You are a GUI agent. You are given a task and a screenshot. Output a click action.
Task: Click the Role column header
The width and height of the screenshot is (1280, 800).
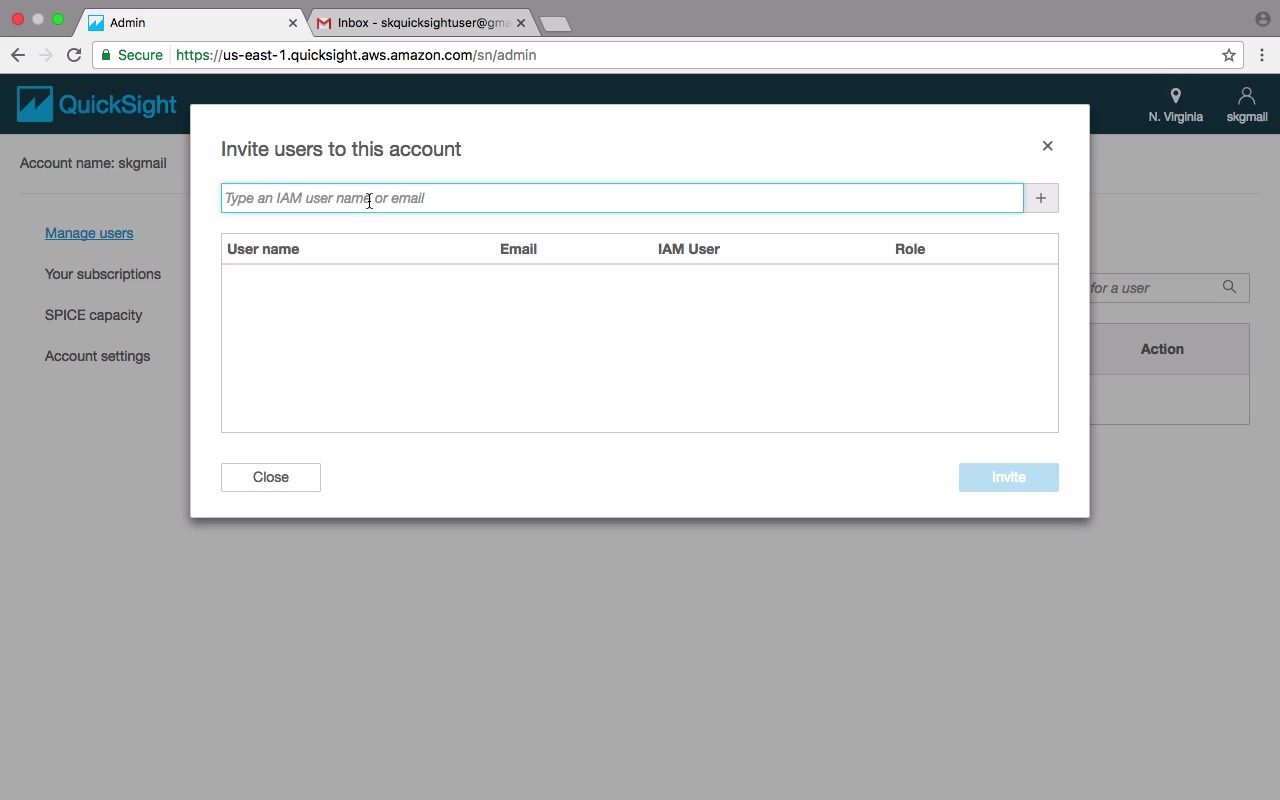[910, 249]
